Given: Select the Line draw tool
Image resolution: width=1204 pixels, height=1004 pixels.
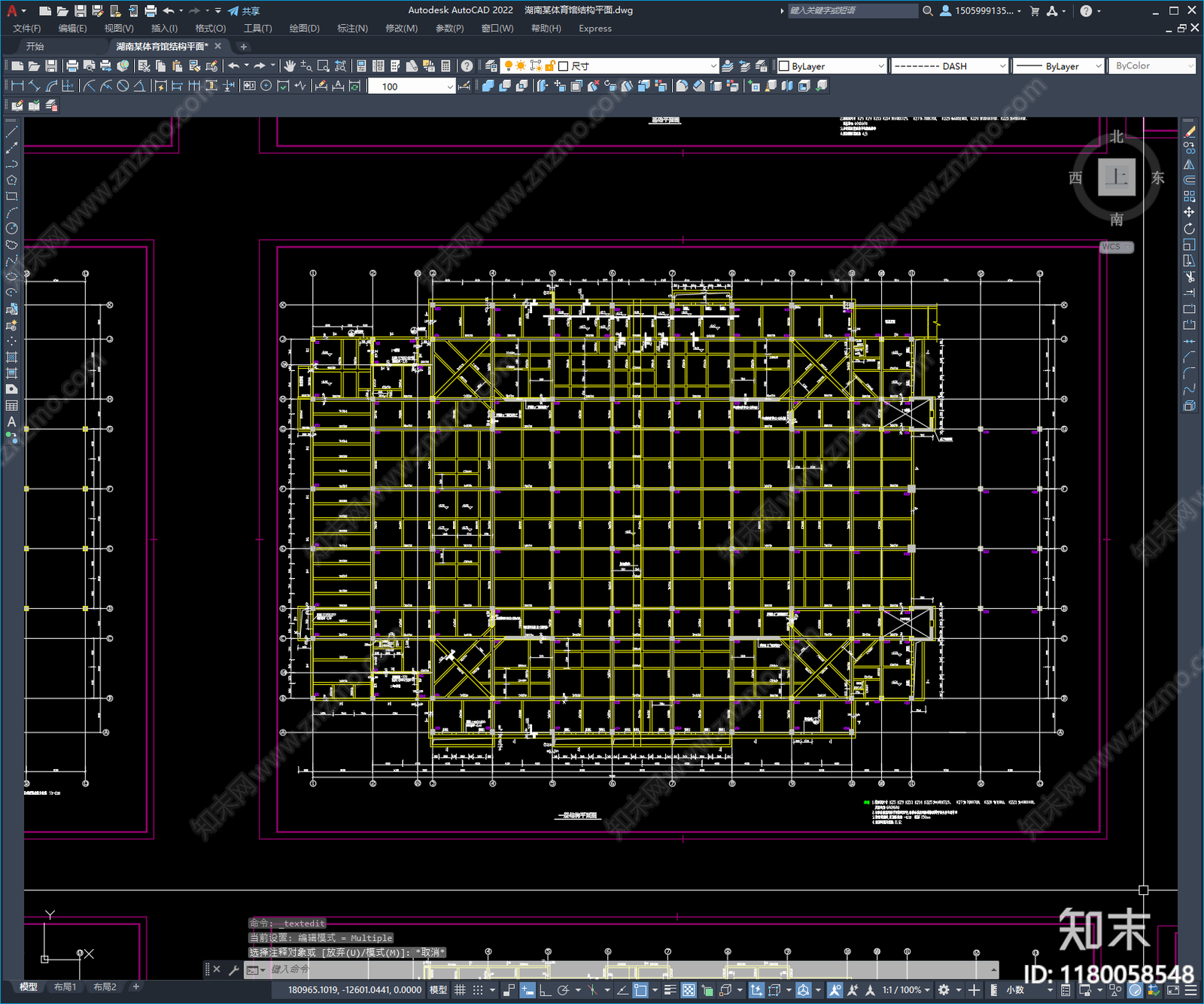Looking at the screenshot, I should click(11, 132).
